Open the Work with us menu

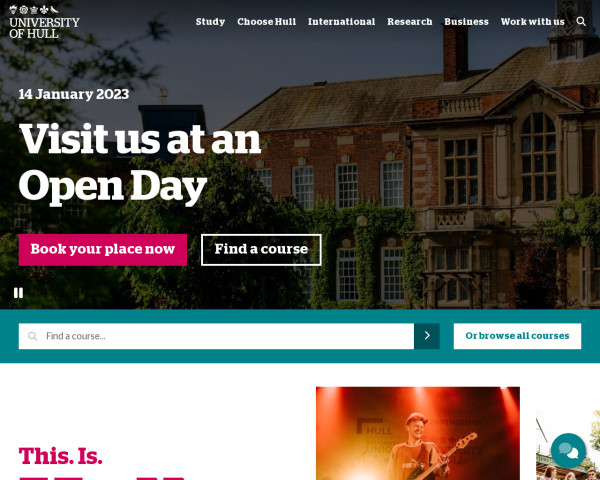click(532, 22)
